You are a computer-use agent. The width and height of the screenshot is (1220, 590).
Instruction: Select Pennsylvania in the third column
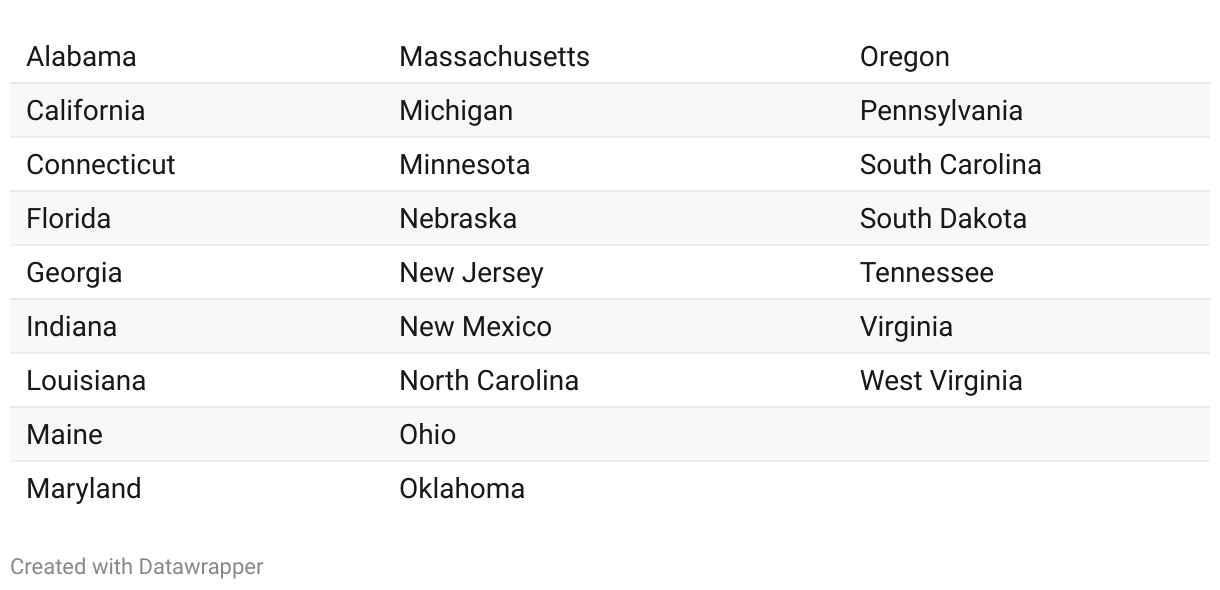941,111
